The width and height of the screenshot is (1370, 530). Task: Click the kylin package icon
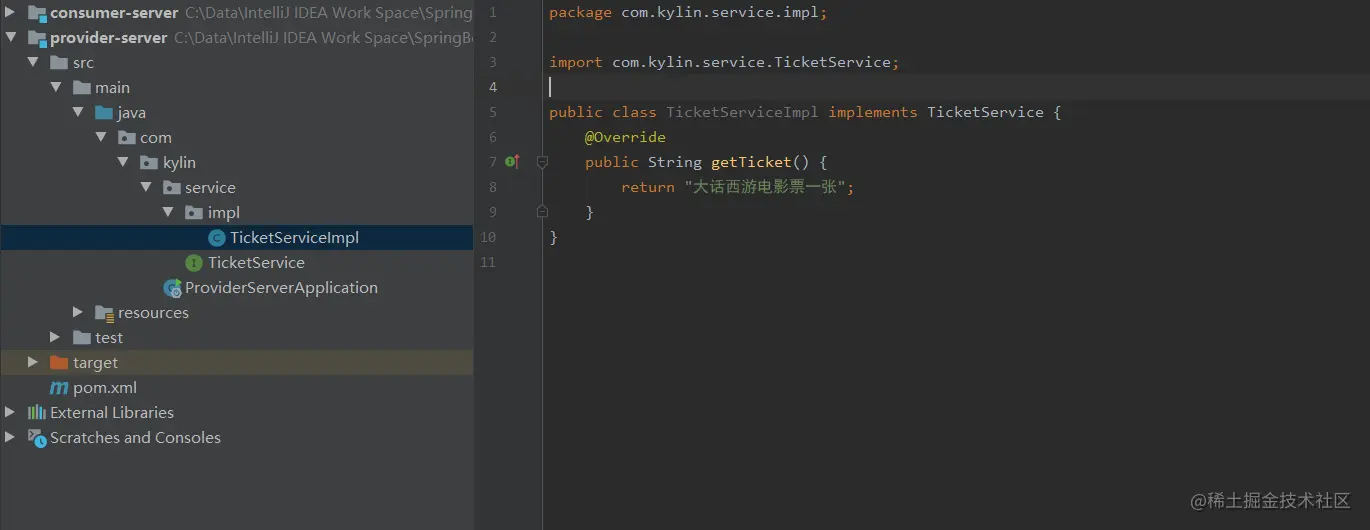click(149, 163)
